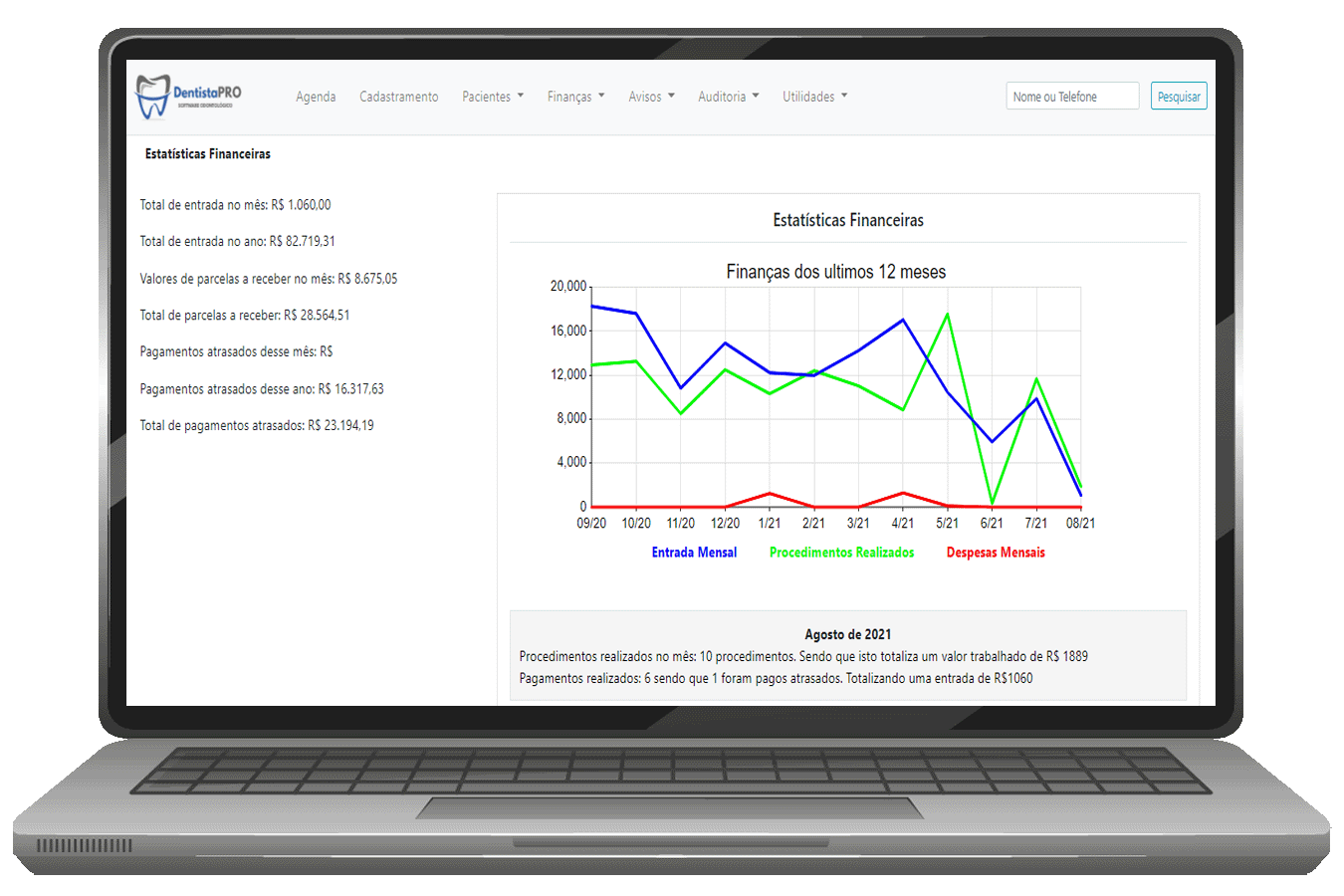Toggle the Despesas Mensais legend series
1344x896 pixels.
pyautogui.click(x=996, y=553)
